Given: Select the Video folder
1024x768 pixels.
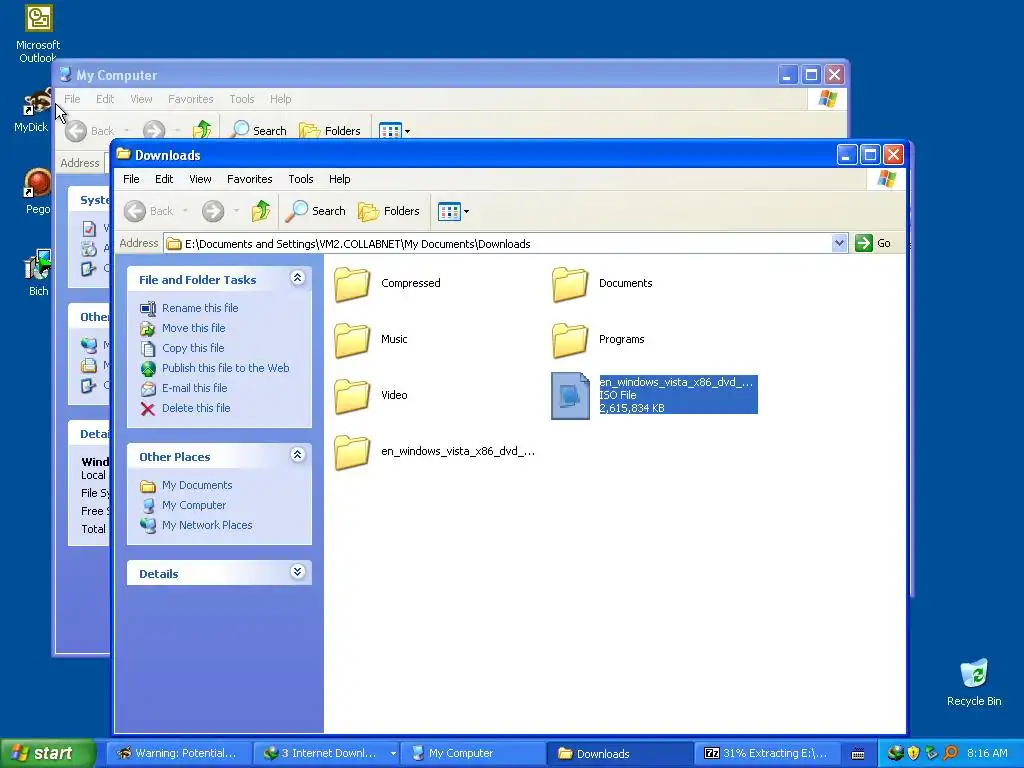Looking at the screenshot, I should [x=371, y=395].
